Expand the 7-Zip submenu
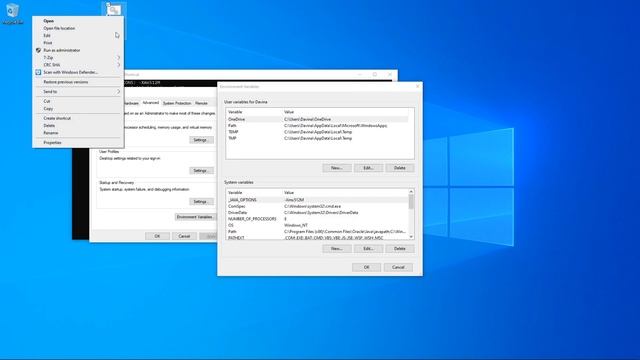Screen dimensions: 640x360 [x=78, y=58]
